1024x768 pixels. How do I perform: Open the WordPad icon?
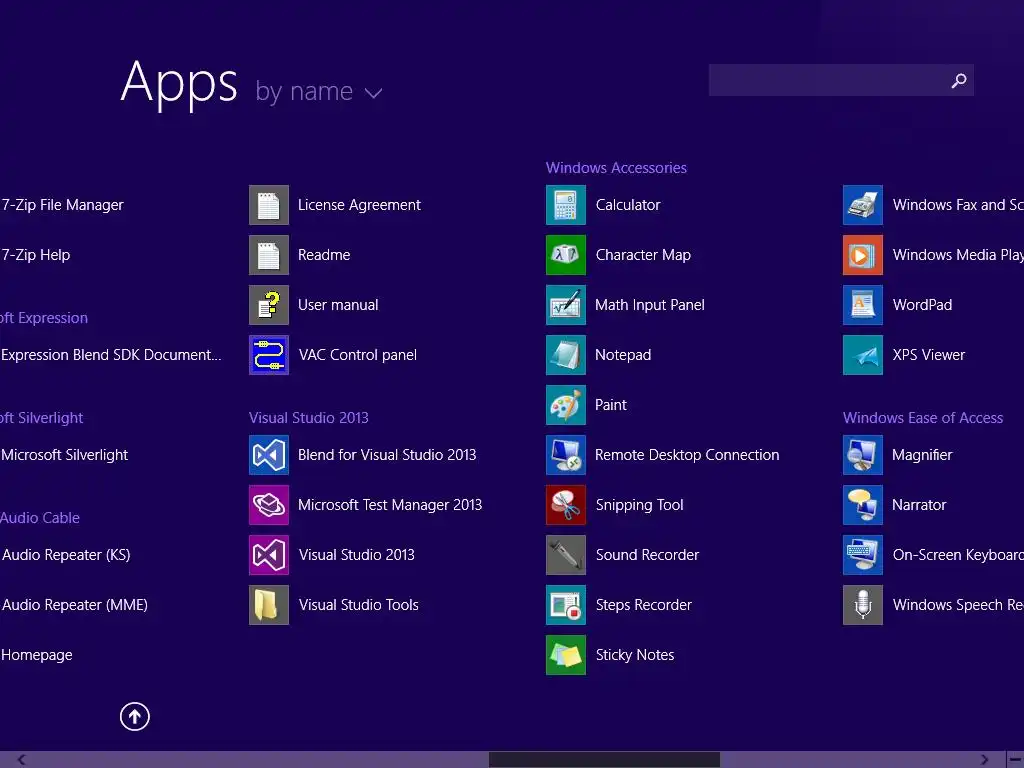pyautogui.click(x=863, y=305)
